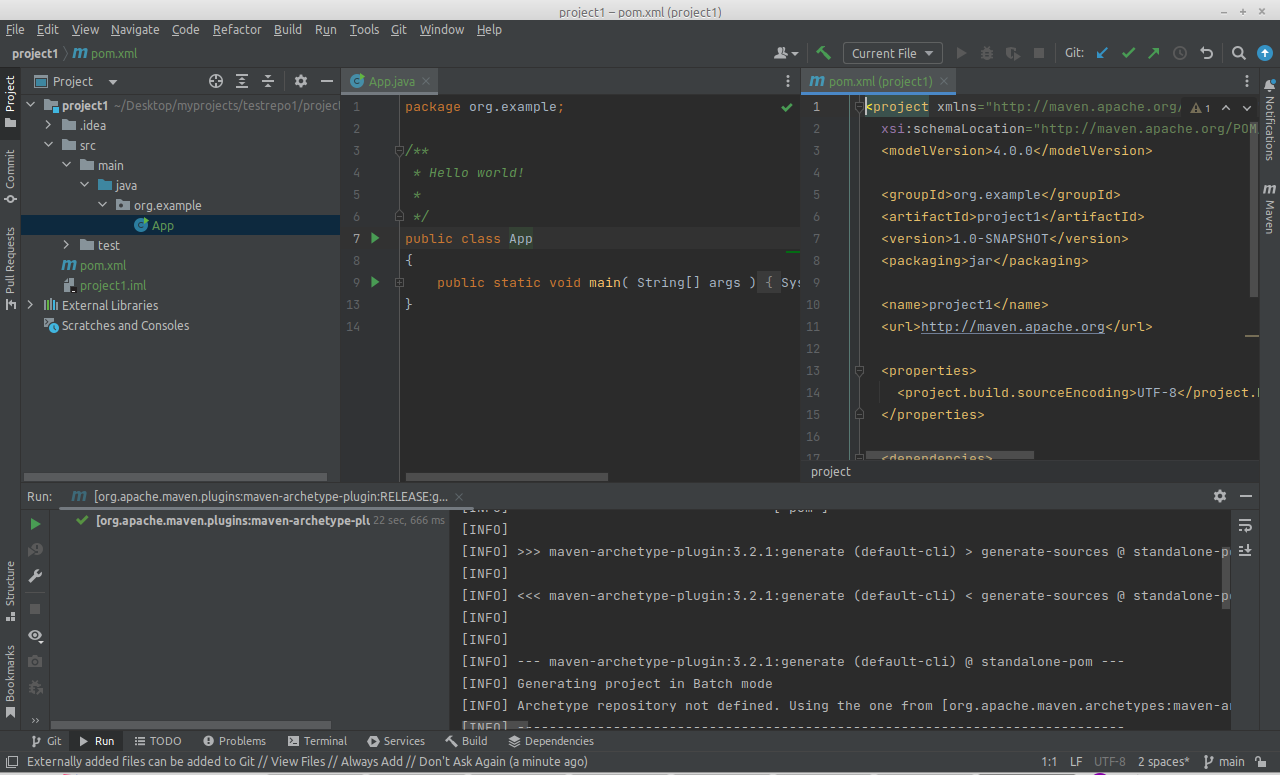Hide the Run tool window

pos(1246,496)
